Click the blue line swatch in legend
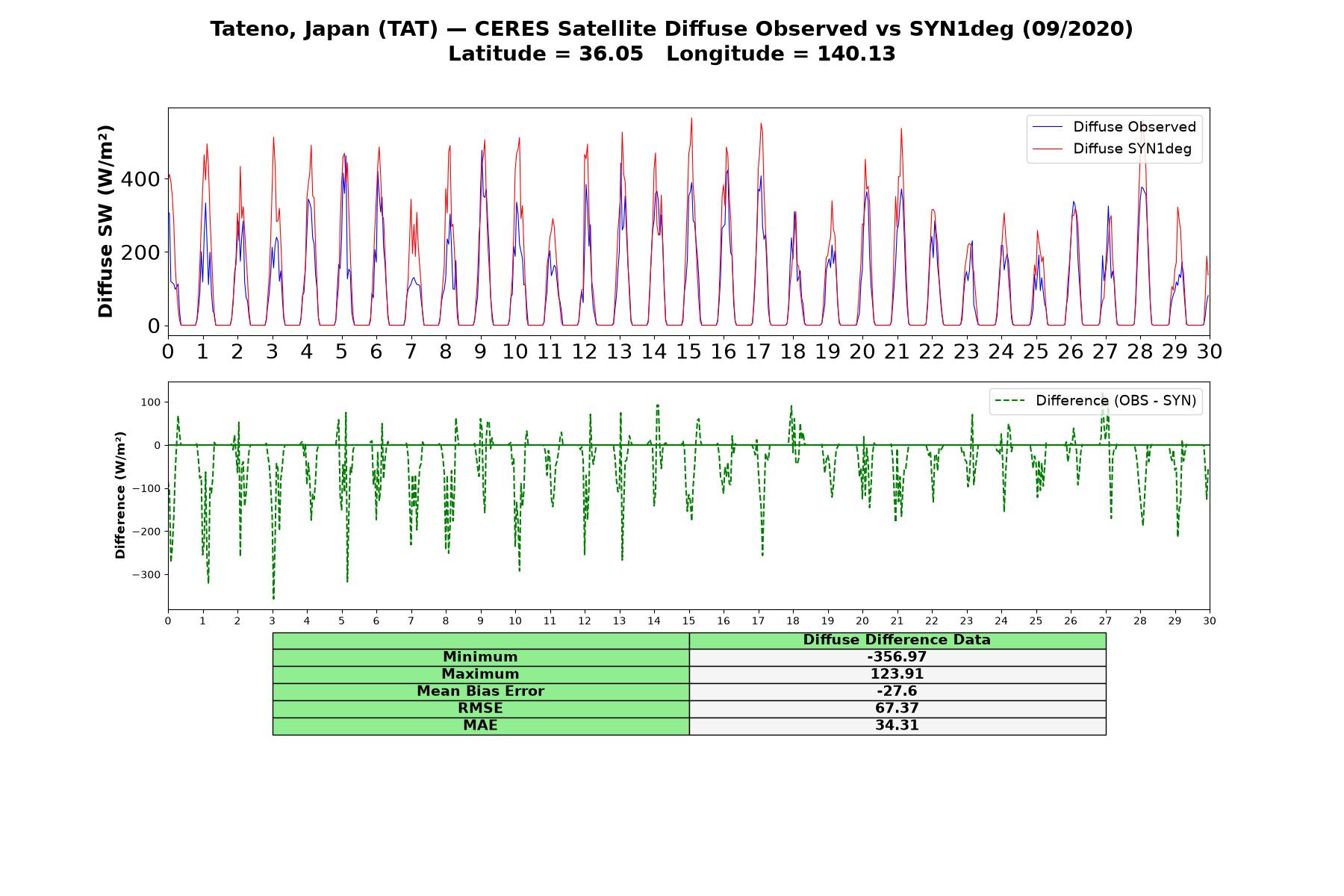 [1047, 128]
